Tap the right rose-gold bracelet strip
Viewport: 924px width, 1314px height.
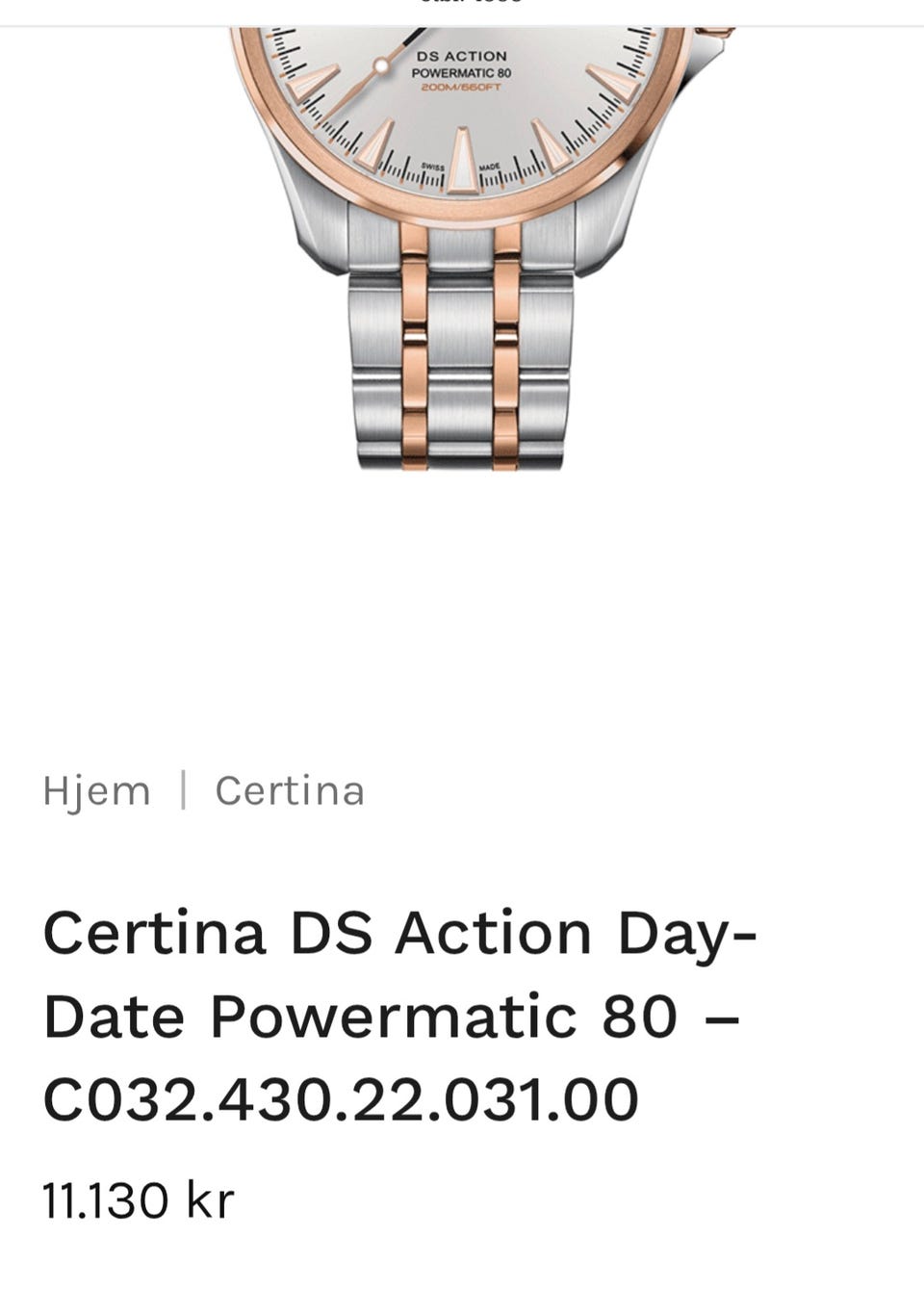pyautogui.click(x=506, y=347)
